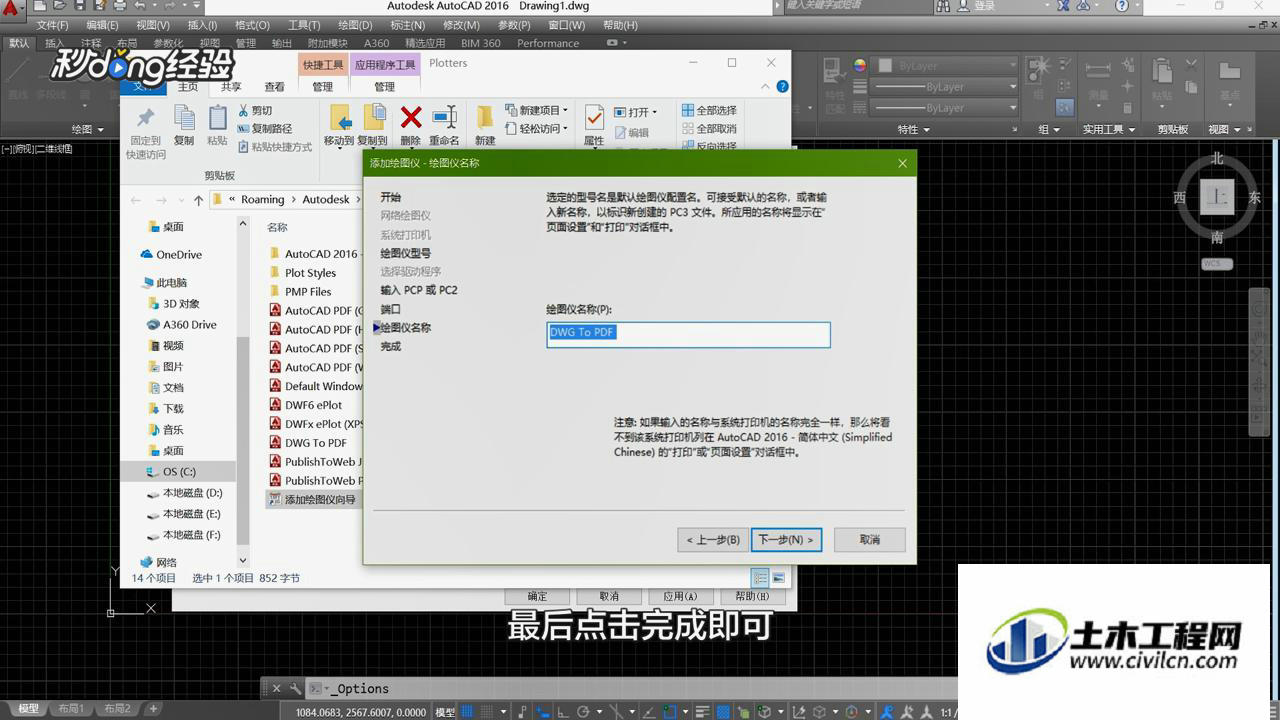Click the Cut scissors item

pyautogui.click(x=255, y=110)
